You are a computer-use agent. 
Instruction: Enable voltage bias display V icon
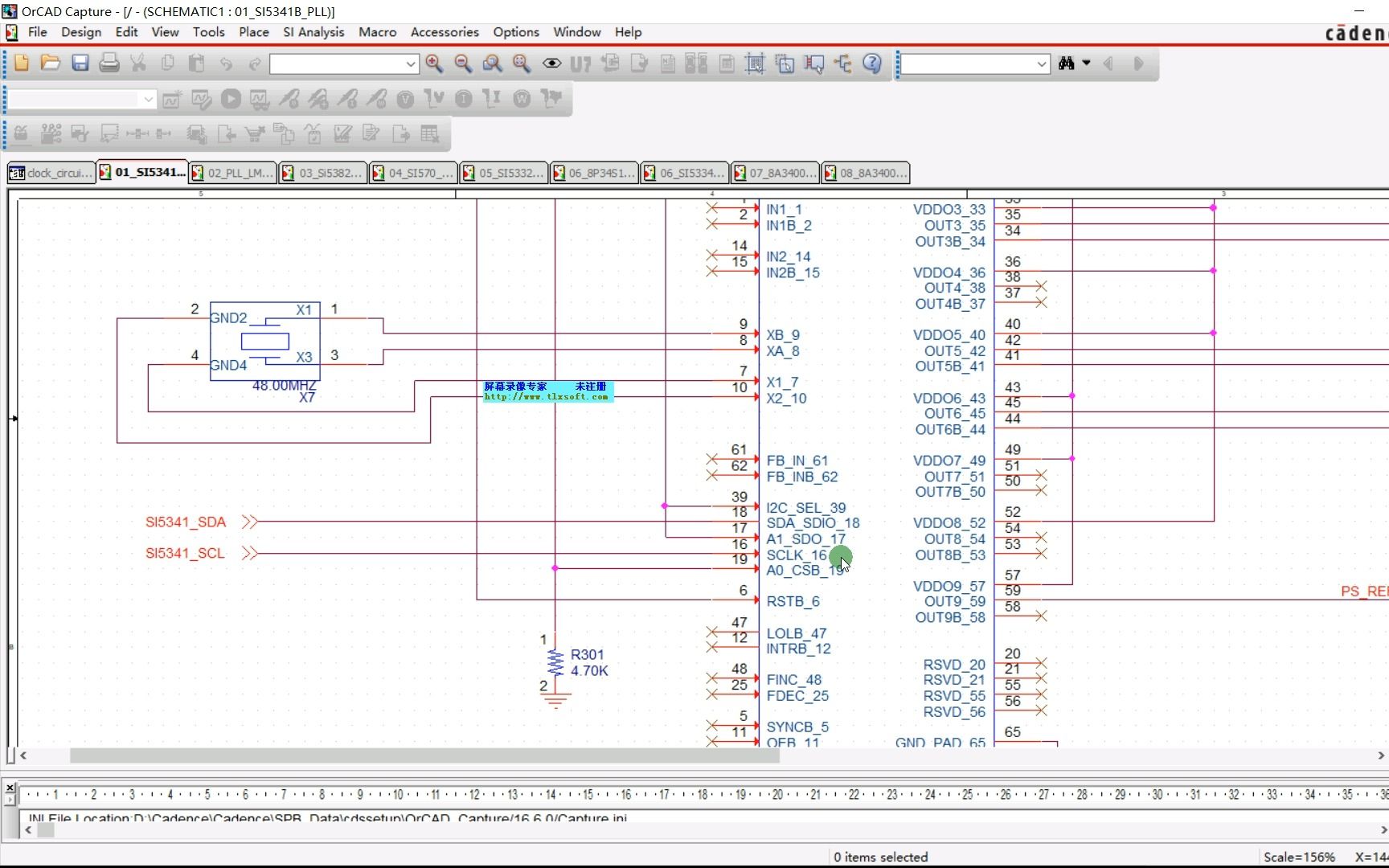405,99
